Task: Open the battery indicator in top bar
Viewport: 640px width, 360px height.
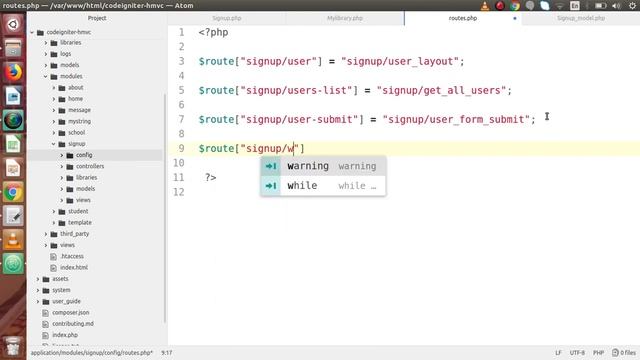Action: [x=600, y=5]
